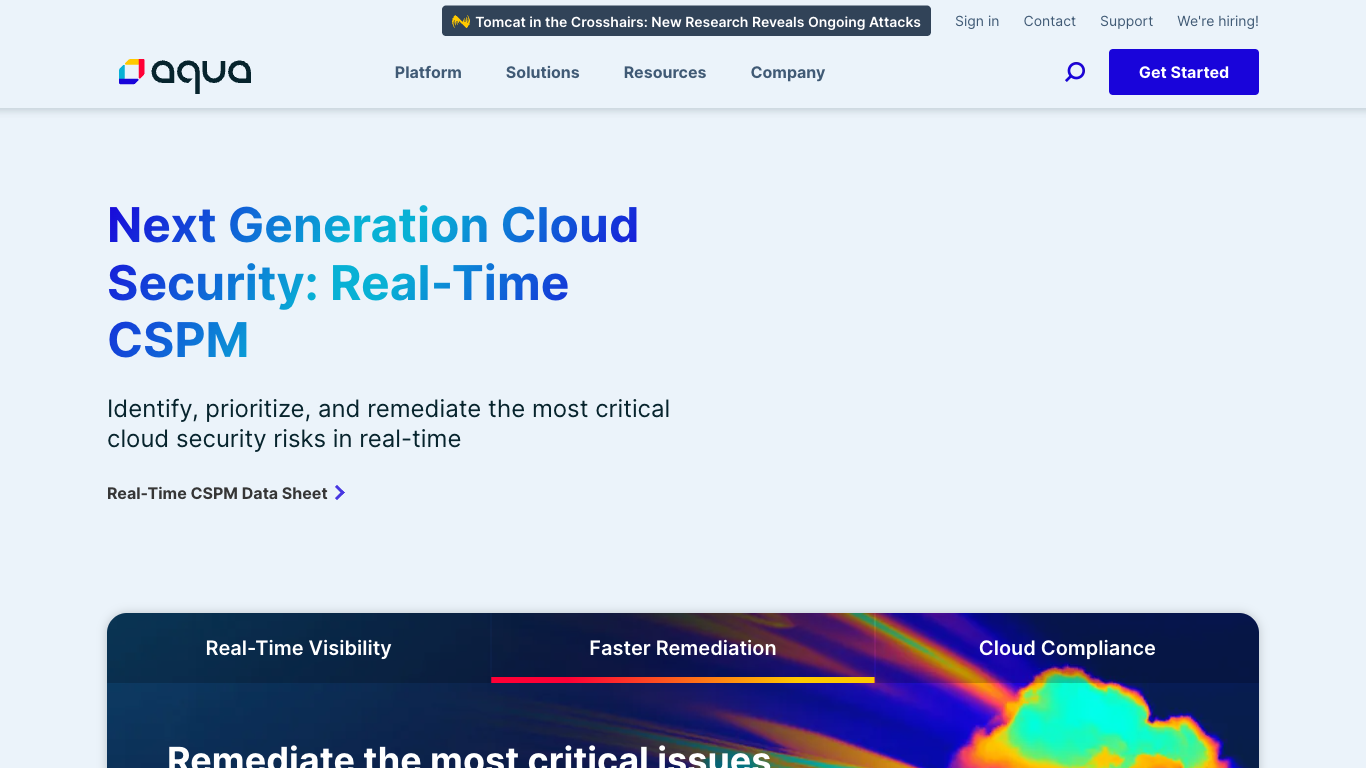Open the Solutions menu
This screenshot has width=1366, height=768.
[542, 72]
